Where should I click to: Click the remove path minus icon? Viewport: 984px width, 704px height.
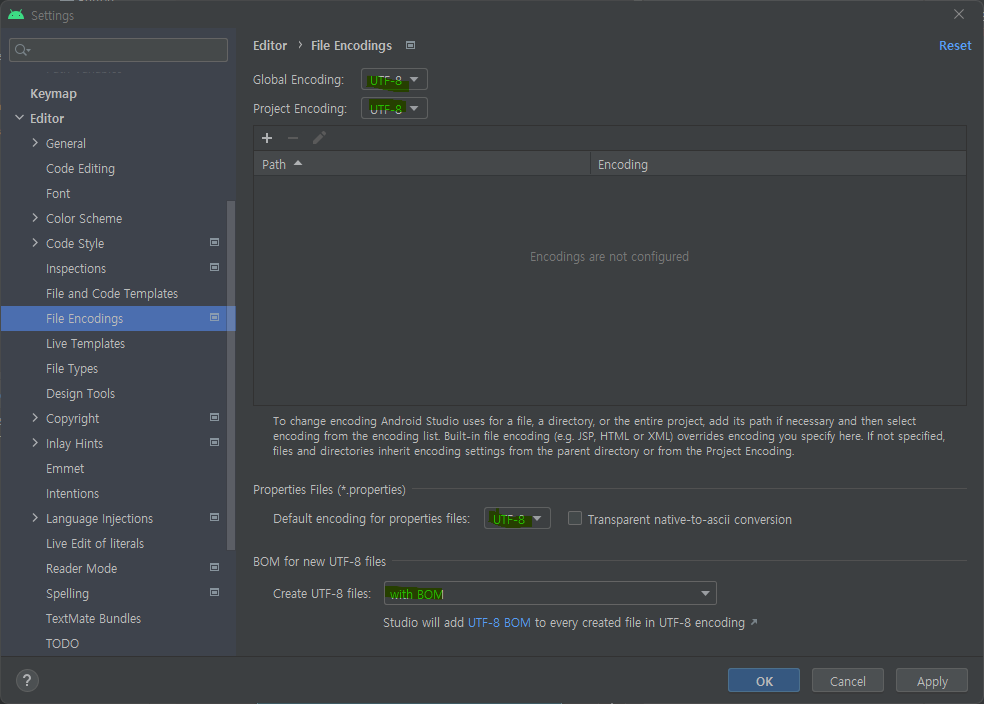pos(292,138)
